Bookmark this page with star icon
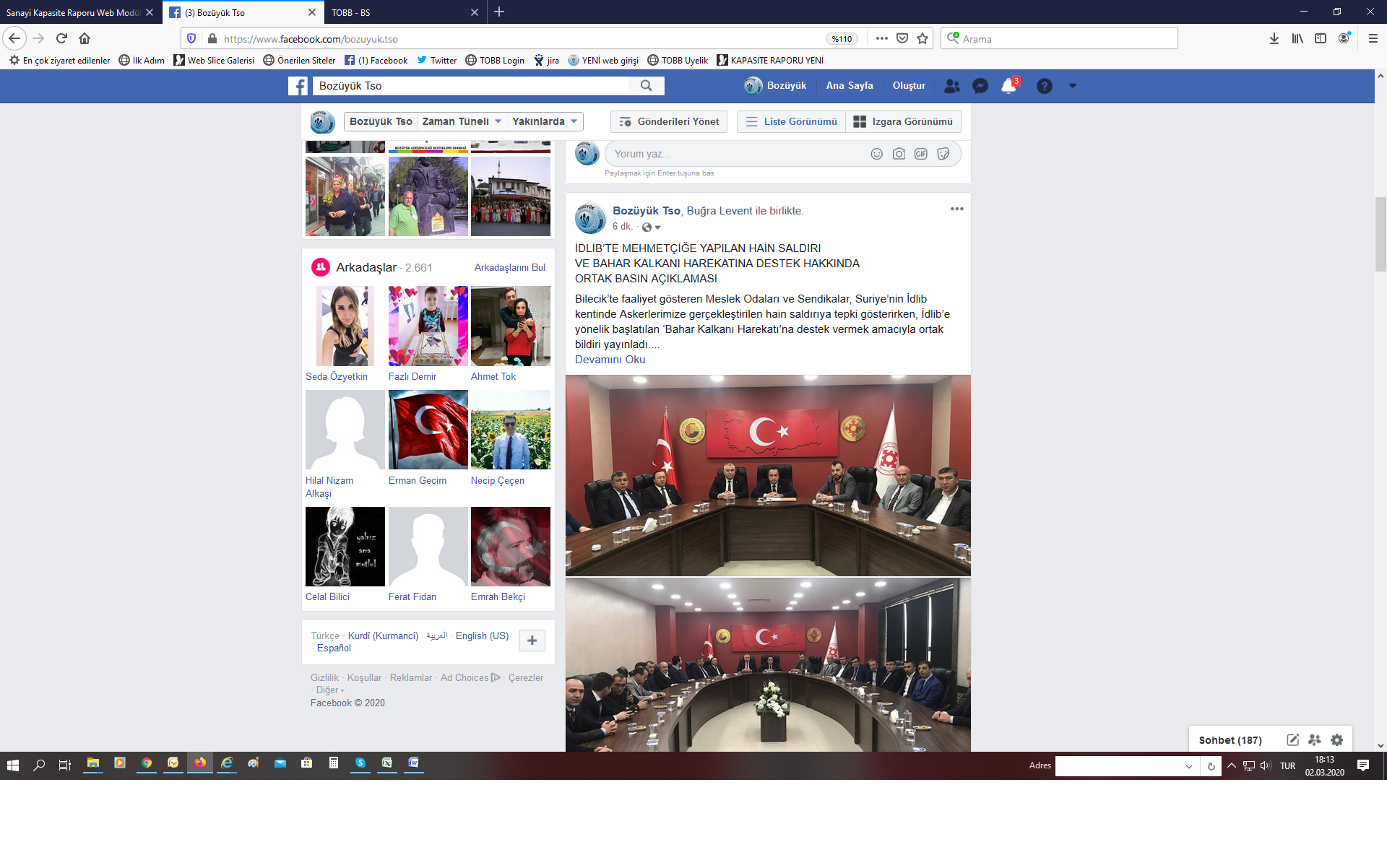The image size is (1387, 868). 922,39
